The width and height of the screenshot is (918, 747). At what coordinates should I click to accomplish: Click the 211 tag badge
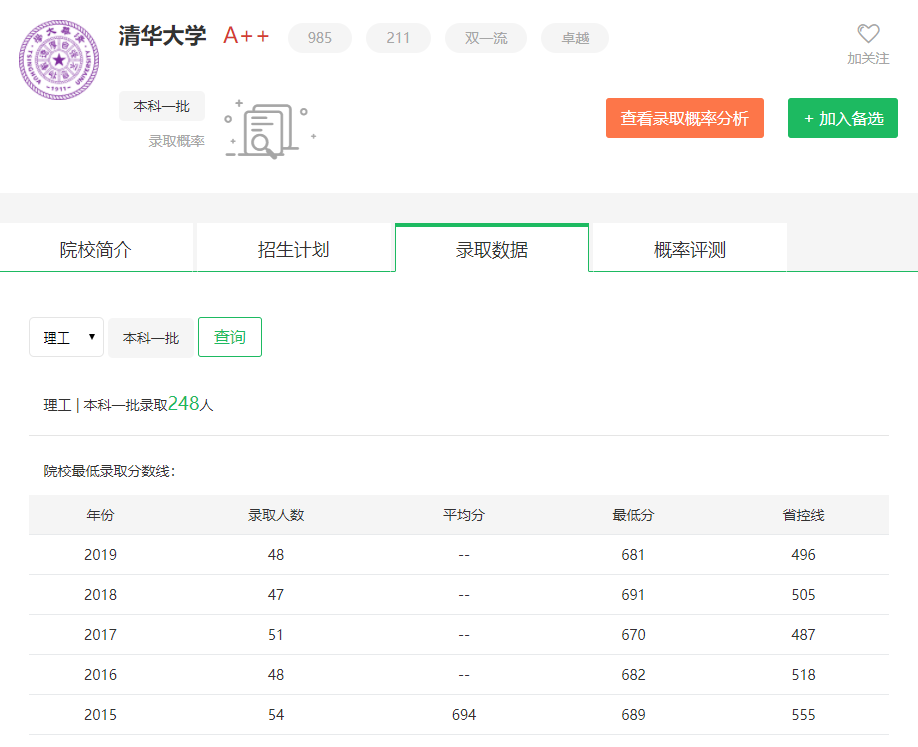(398, 38)
